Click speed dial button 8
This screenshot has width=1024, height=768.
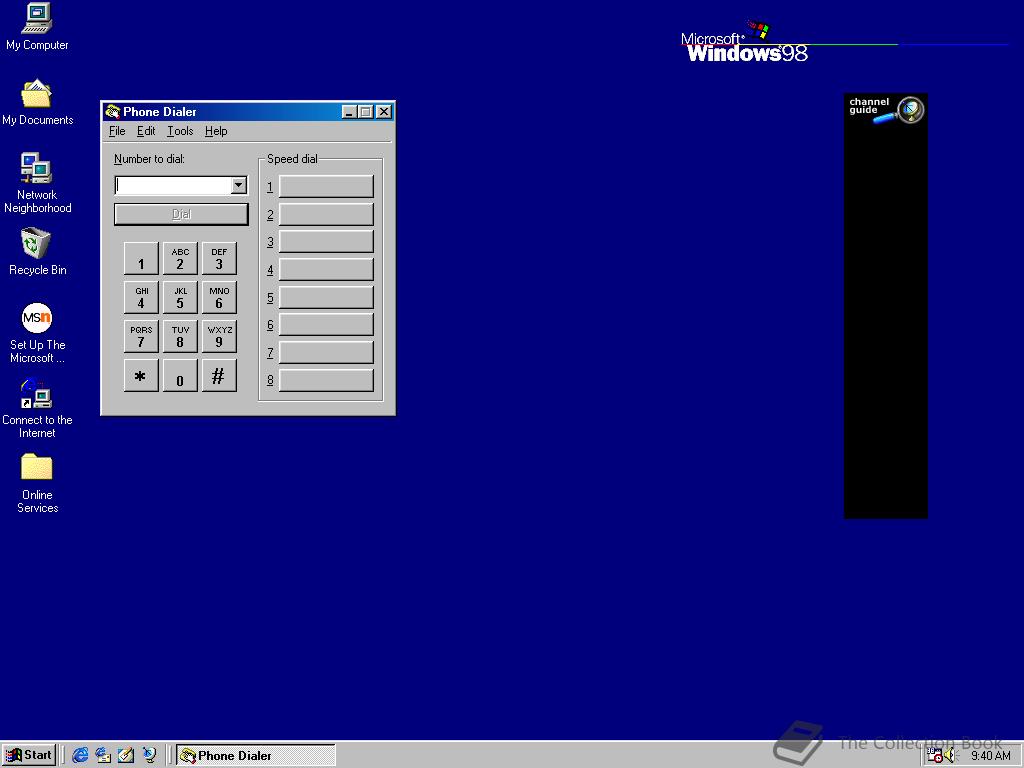[x=327, y=380]
